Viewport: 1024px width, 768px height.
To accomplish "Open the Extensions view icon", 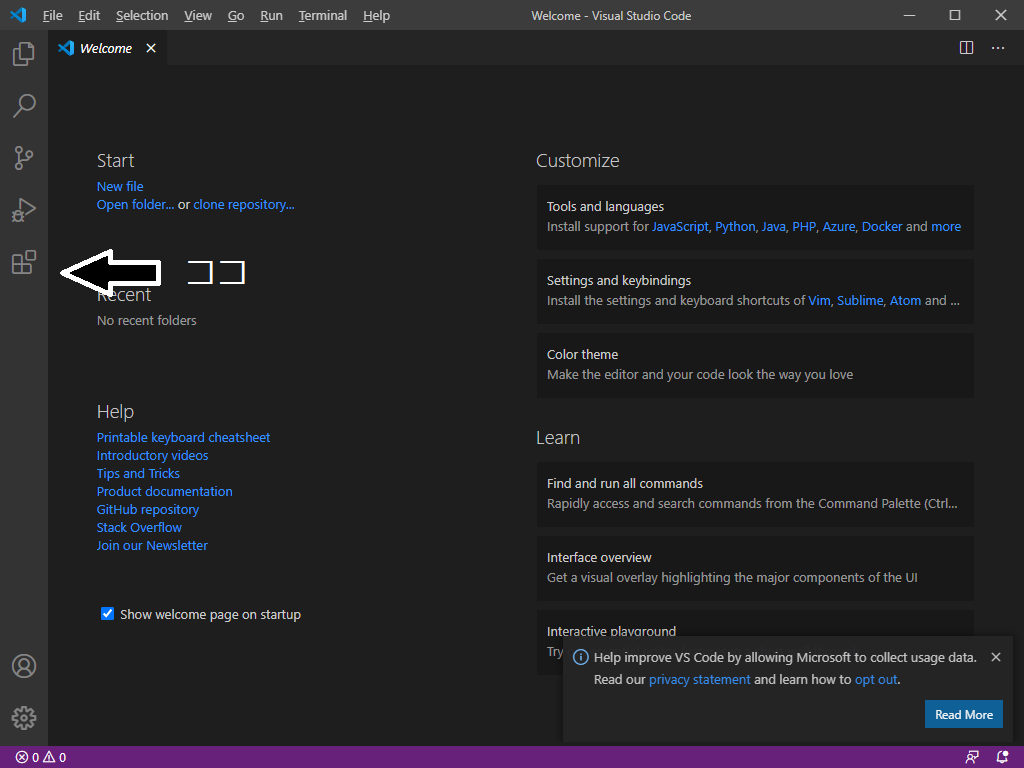I will coord(24,263).
